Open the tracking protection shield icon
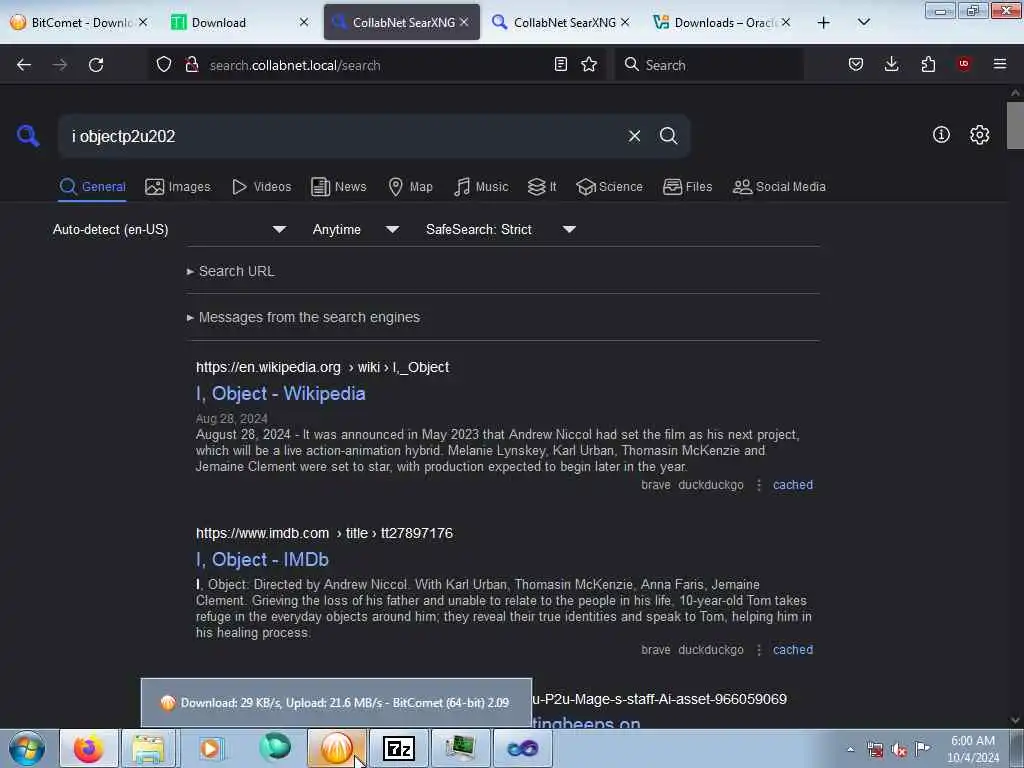Viewport: 1024px width, 768px height. pyautogui.click(x=164, y=65)
